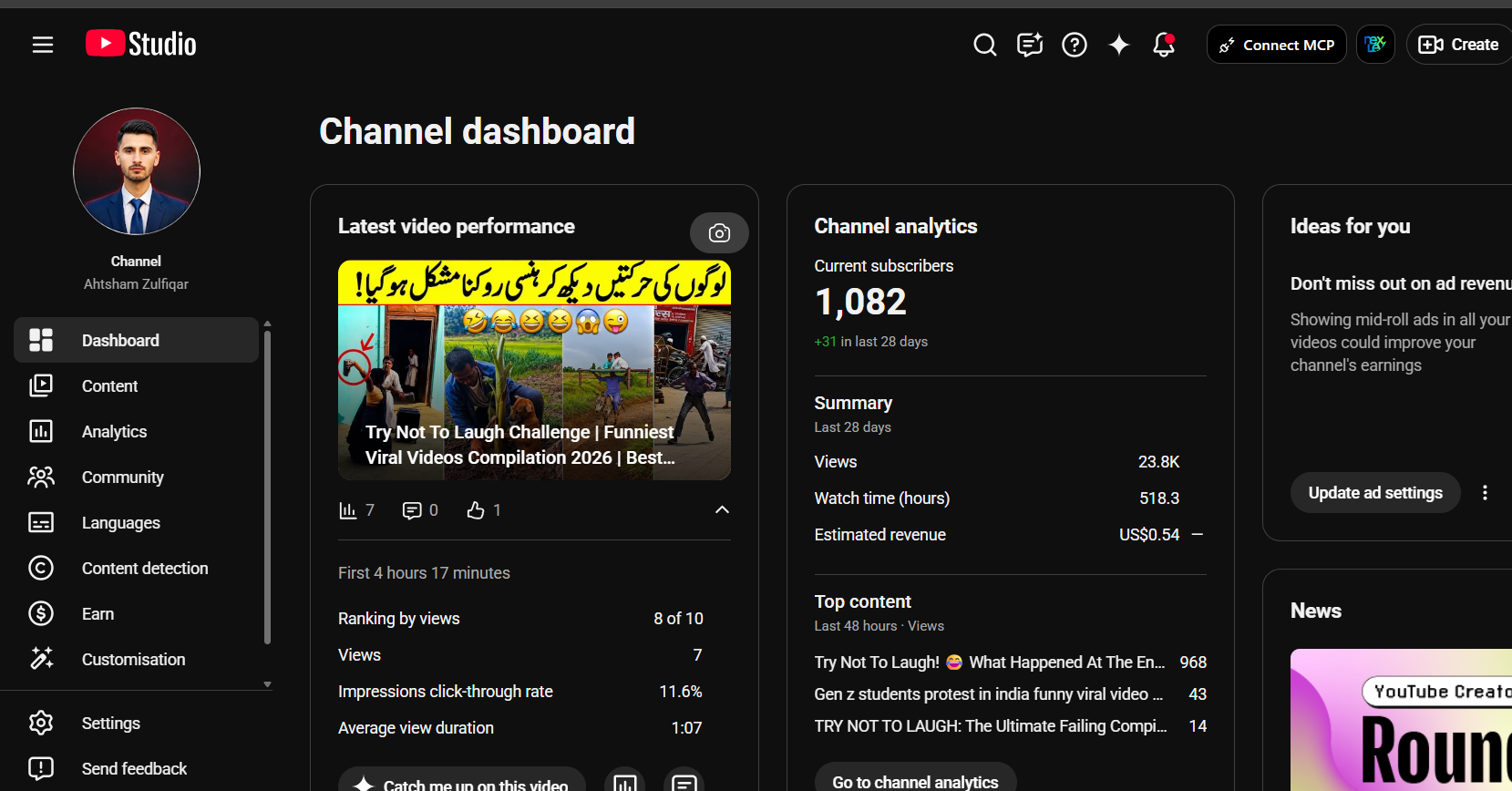Click the Customisation magic wand icon
Viewport: 1512px width, 791px height.
(x=41, y=659)
